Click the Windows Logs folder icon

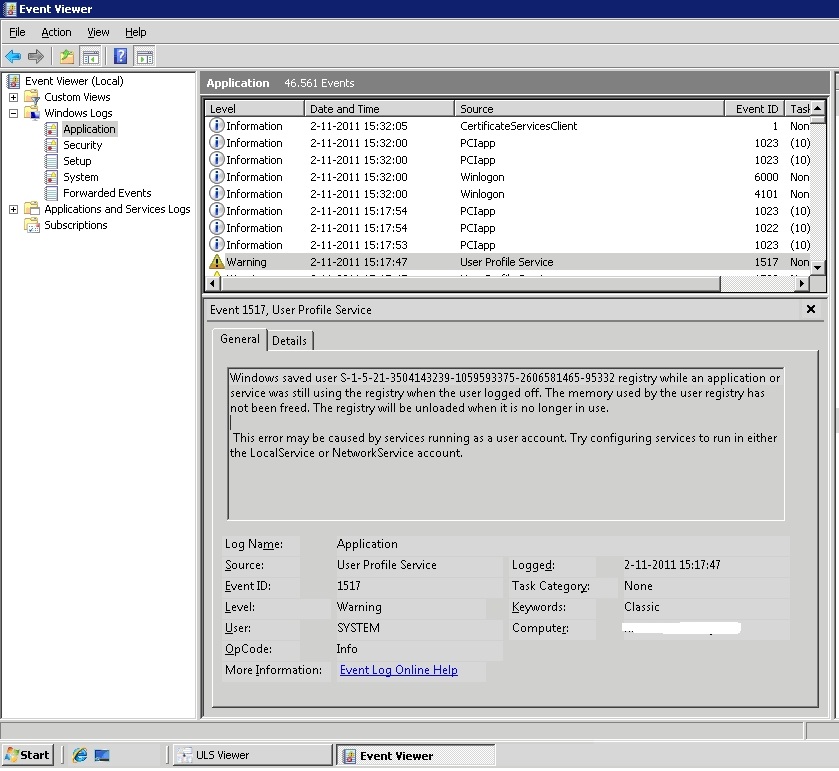(x=32, y=113)
